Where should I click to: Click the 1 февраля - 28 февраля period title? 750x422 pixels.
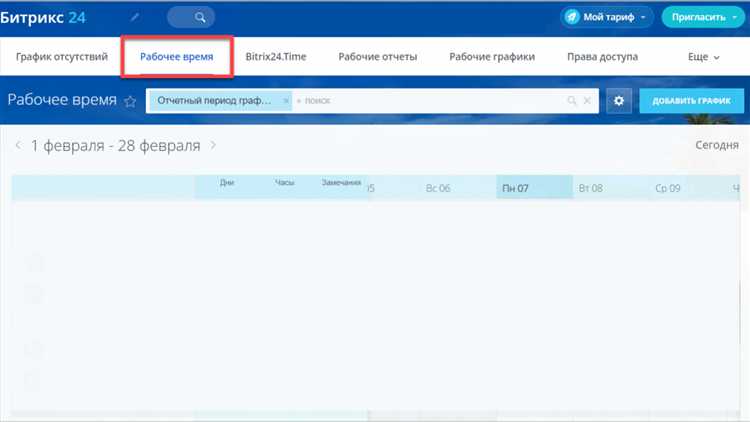115,145
